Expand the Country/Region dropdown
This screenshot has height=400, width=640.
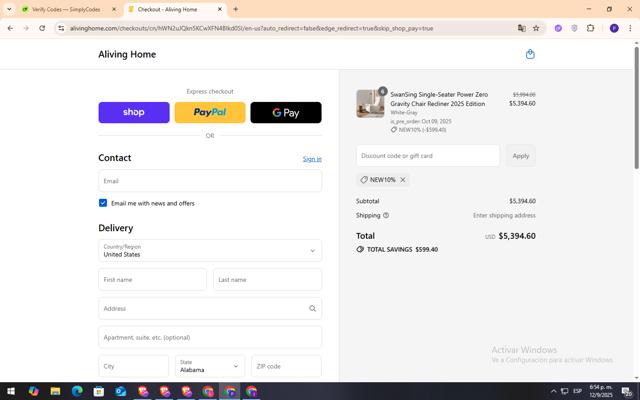[210, 251]
